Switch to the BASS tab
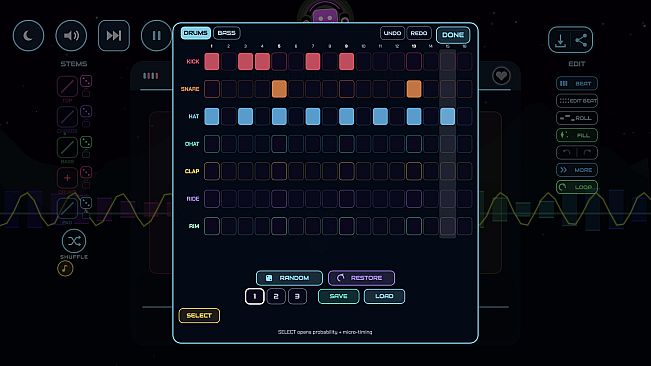The height and width of the screenshot is (366, 651). coord(227,33)
